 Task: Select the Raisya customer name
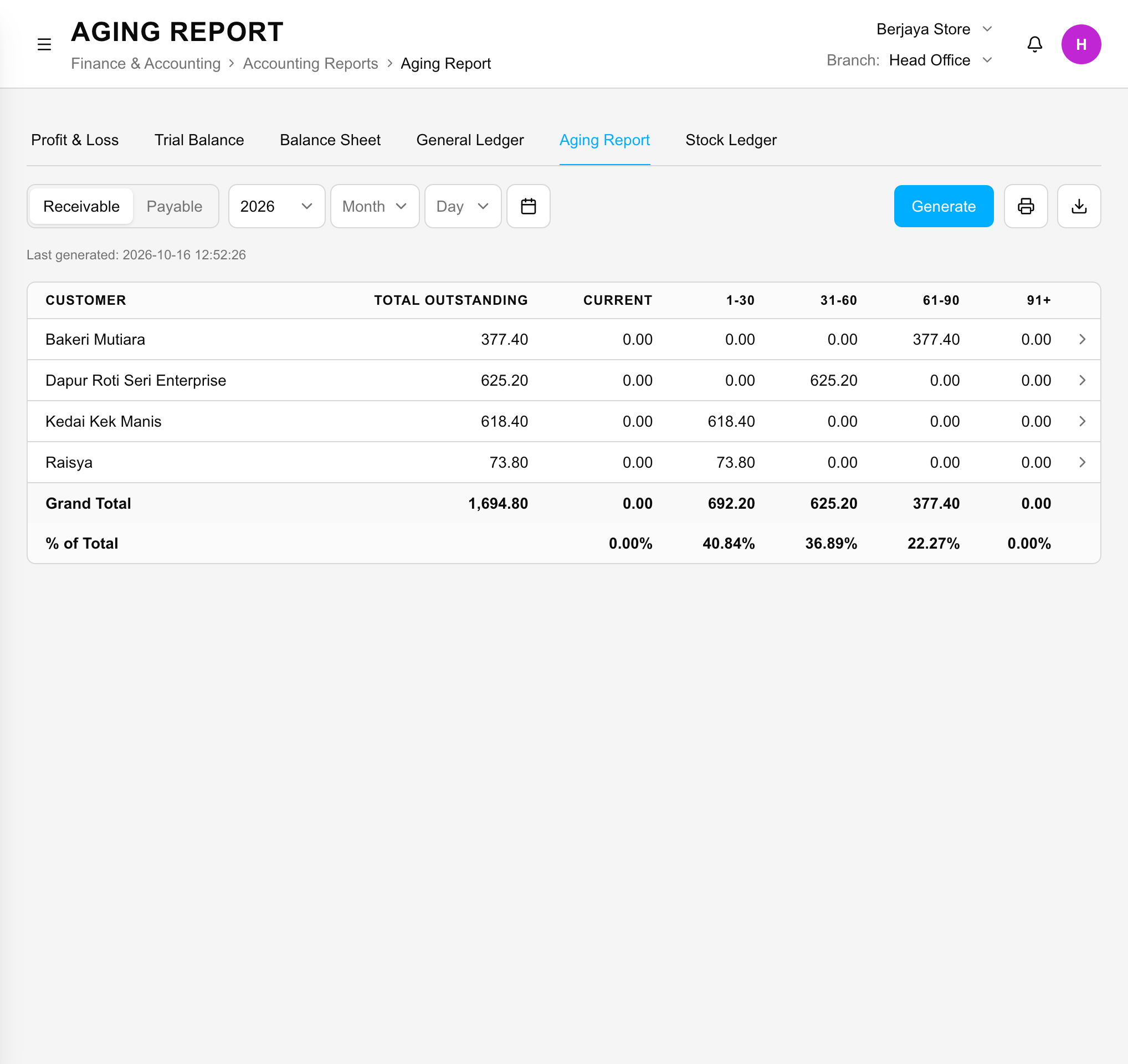pyautogui.click(x=69, y=463)
